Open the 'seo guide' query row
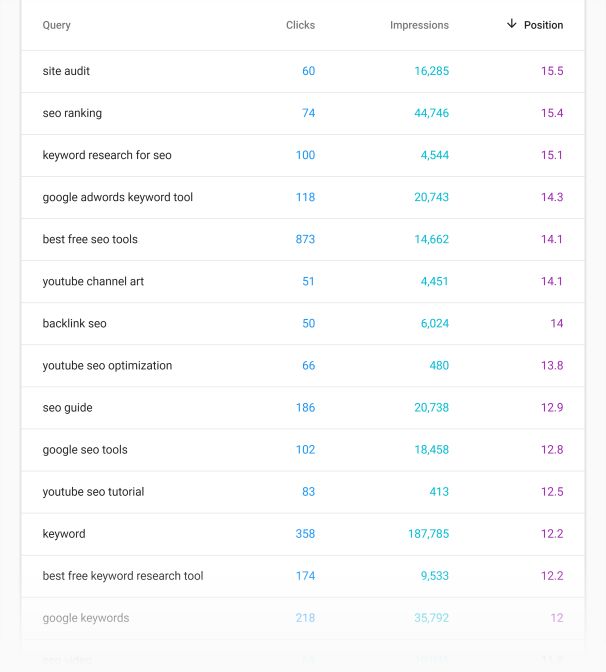This screenshot has width=606, height=672. point(67,407)
